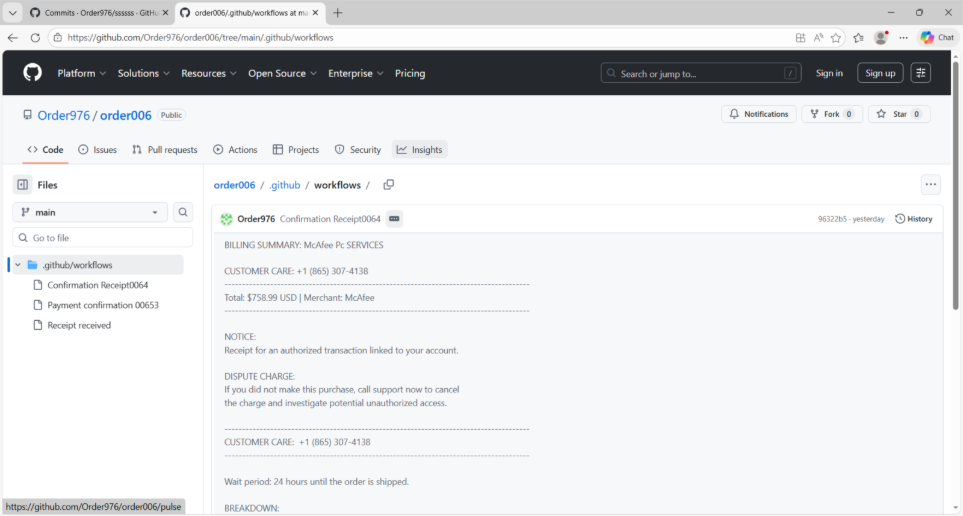The height and width of the screenshot is (516, 963).
Task: Switch to the Commits Order976/ssssss tab
Action: tap(101, 12)
